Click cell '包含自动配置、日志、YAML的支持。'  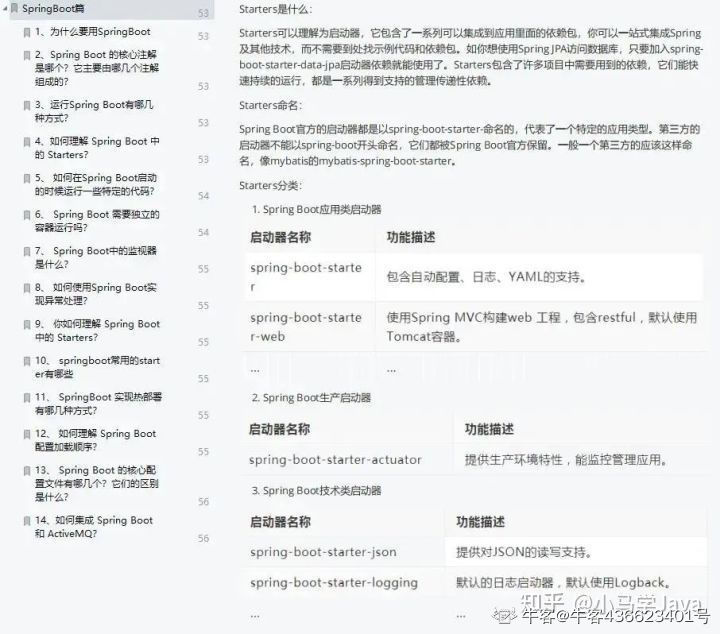[486, 277]
